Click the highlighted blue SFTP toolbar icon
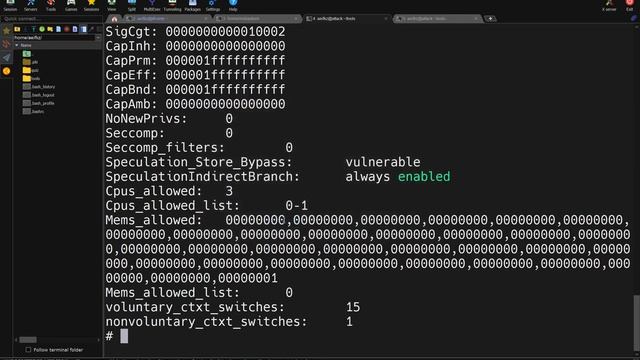 click(x=83, y=29)
